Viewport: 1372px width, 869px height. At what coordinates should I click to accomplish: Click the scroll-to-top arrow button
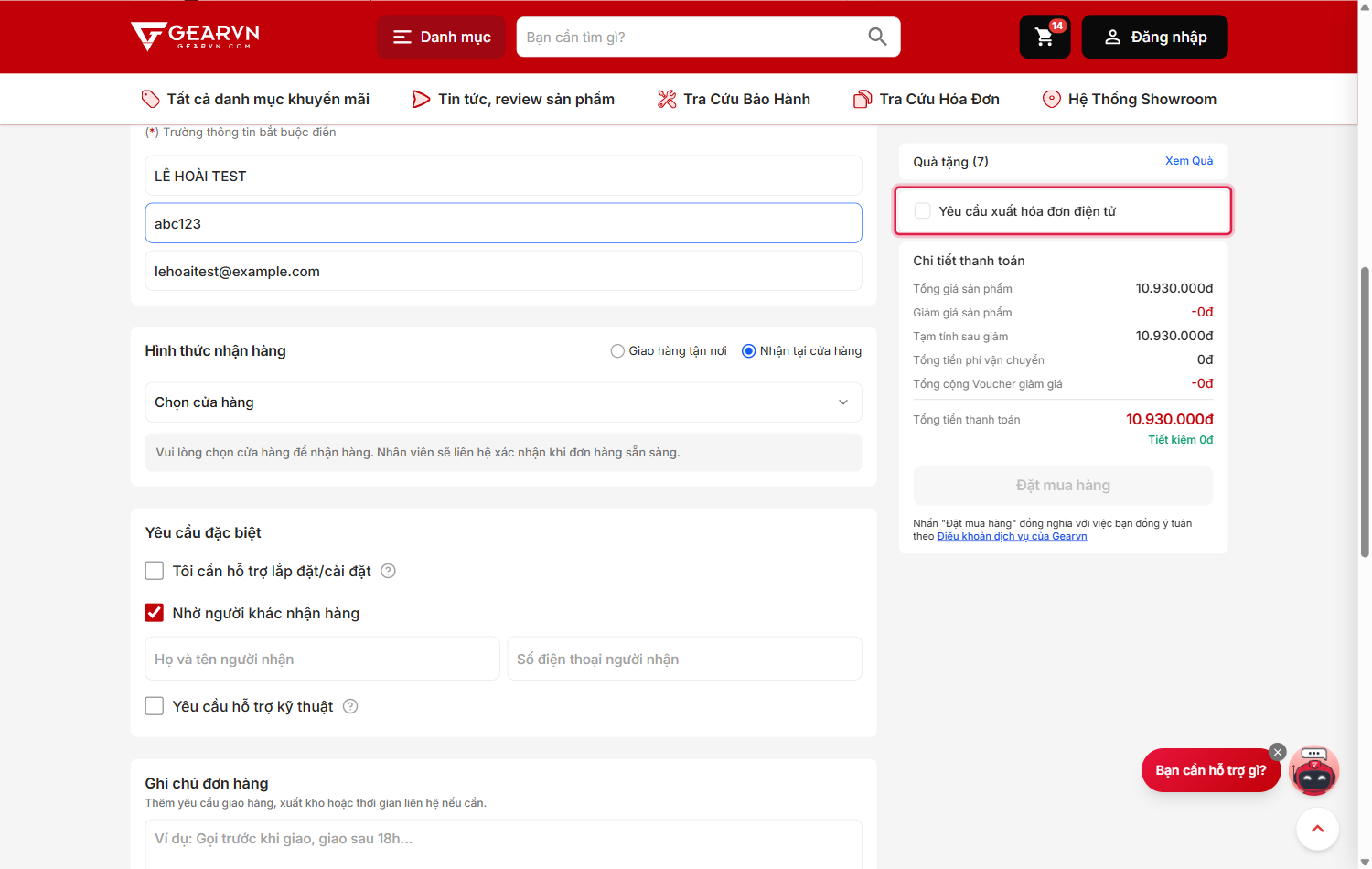(x=1317, y=830)
